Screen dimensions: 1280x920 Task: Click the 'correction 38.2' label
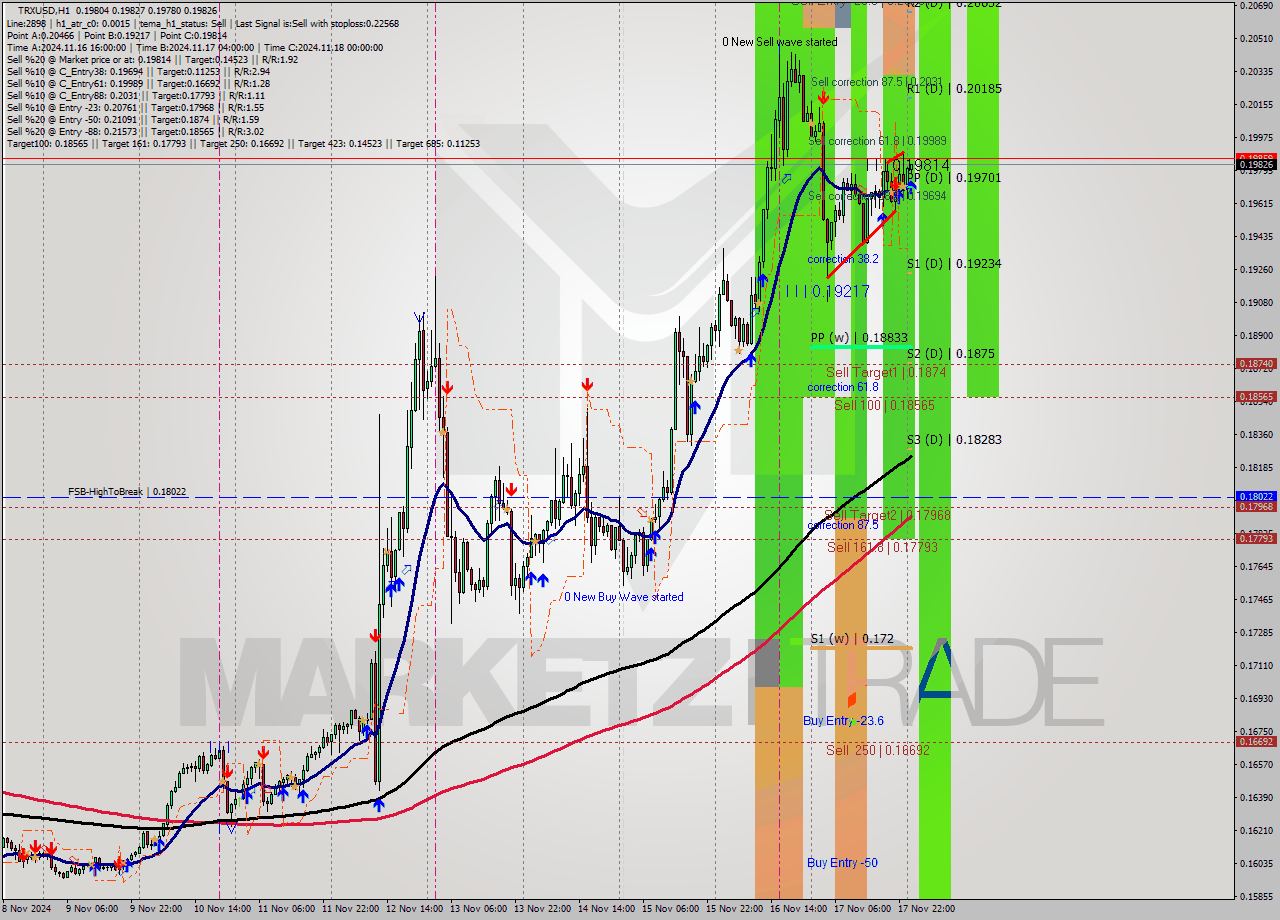coord(843,259)
